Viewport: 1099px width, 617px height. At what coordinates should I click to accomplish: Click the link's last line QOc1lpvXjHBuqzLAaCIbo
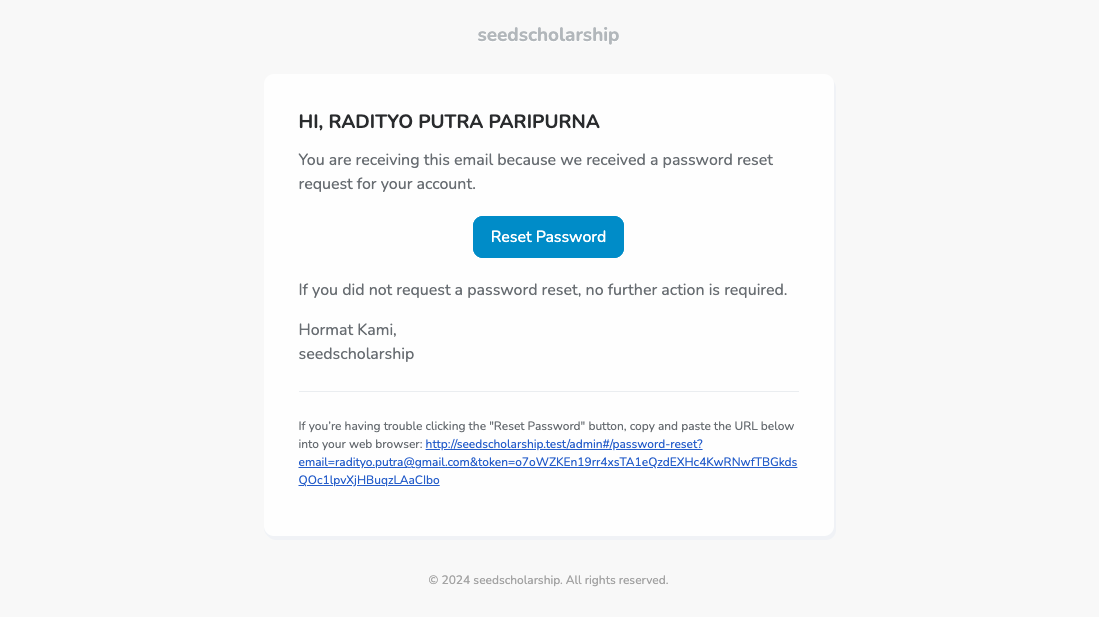click(369, 480)
